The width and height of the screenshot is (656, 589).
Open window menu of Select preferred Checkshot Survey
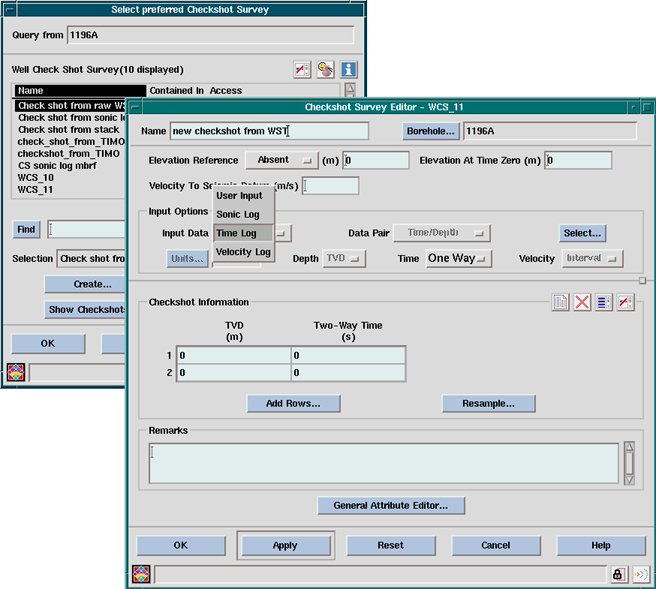coord(9,10)
